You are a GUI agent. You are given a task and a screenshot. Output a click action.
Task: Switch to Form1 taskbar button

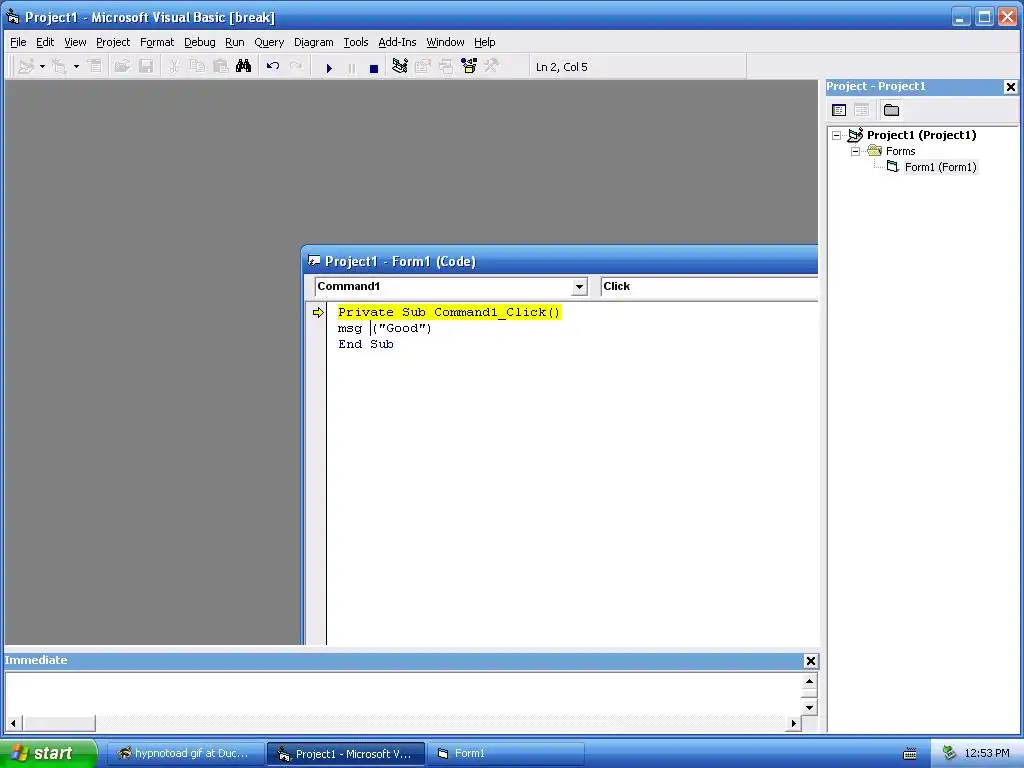(505, 754)
